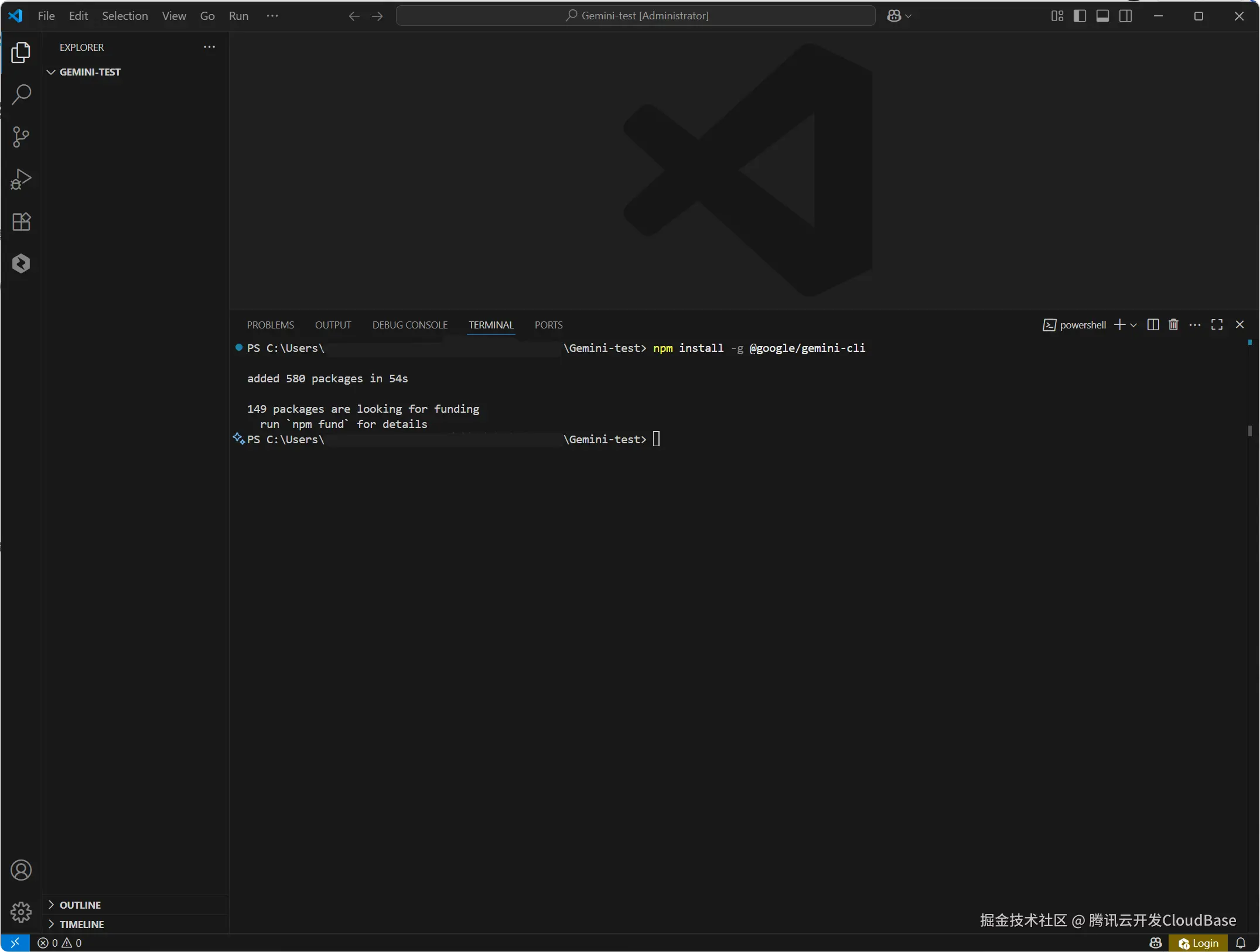Expand the OUTLINE section
The image size is (1260, 952).
[80, 905]
